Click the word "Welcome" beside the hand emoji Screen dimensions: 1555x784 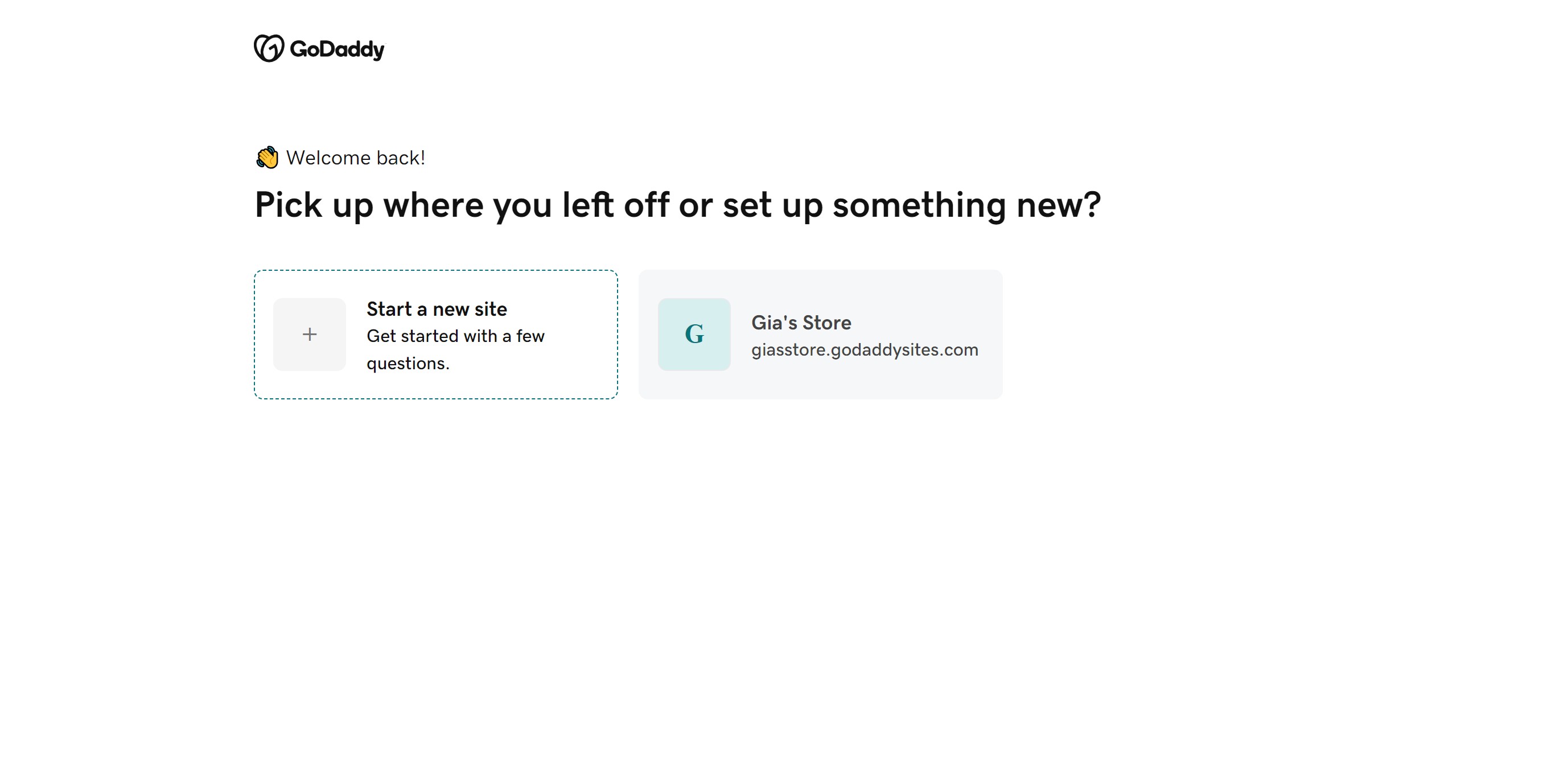(328, 158)
